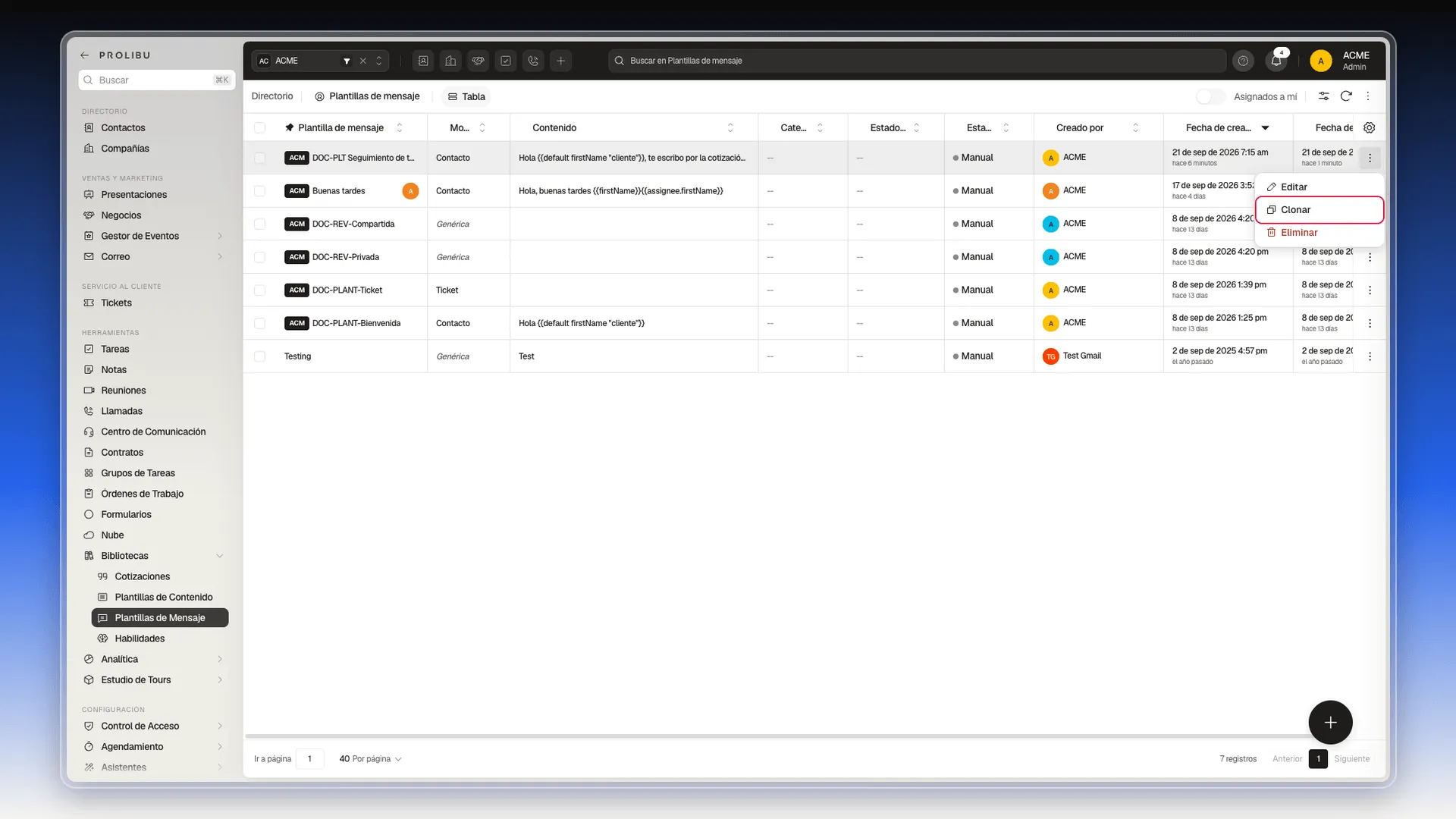Click the floating plus add button
This screenshot has height=819, width=1456.
point(1330,722)
